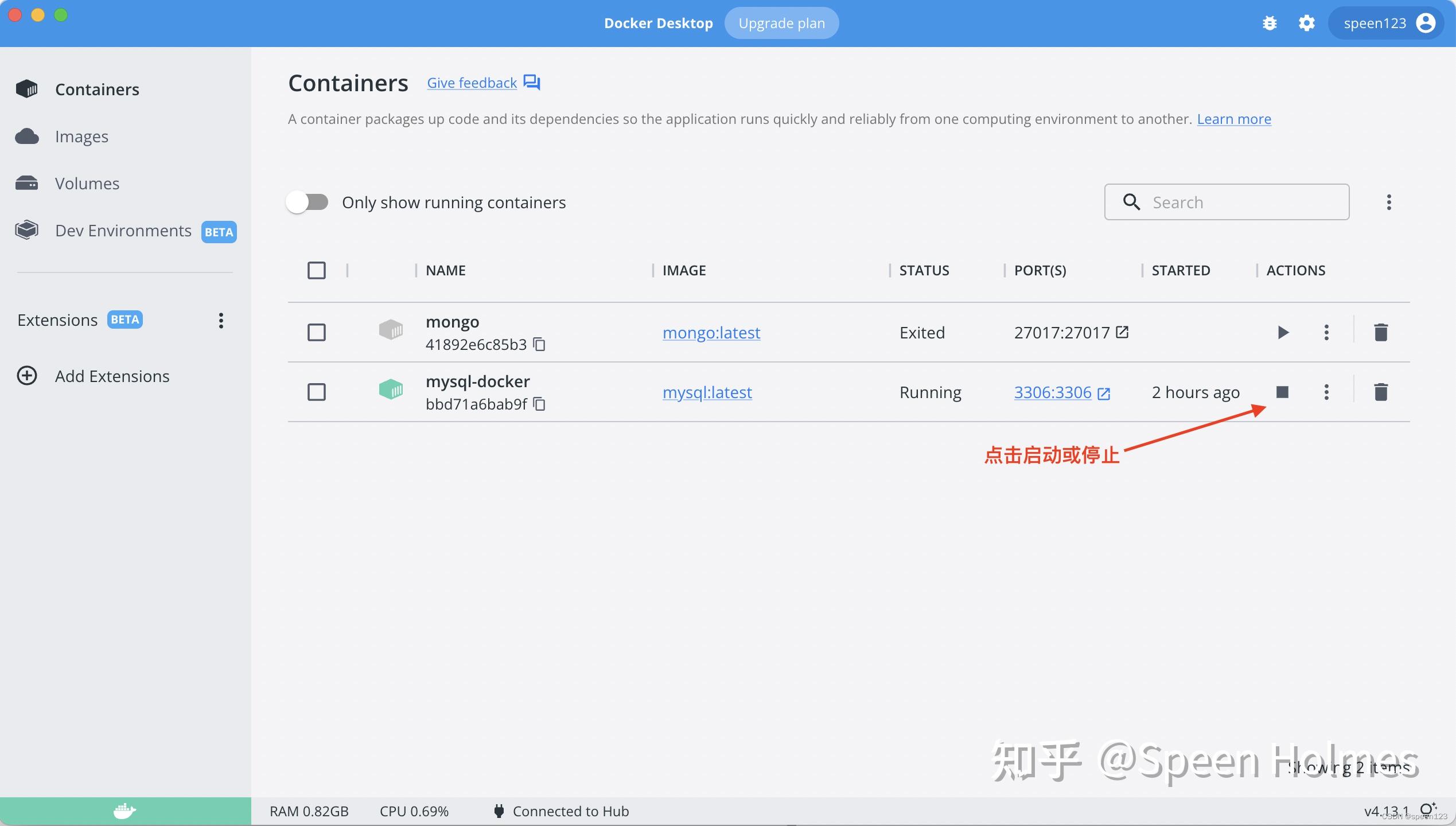Report a bug via the bug icon
The width and height of the screenshot is (1456, 826).
click(1270, 23)
